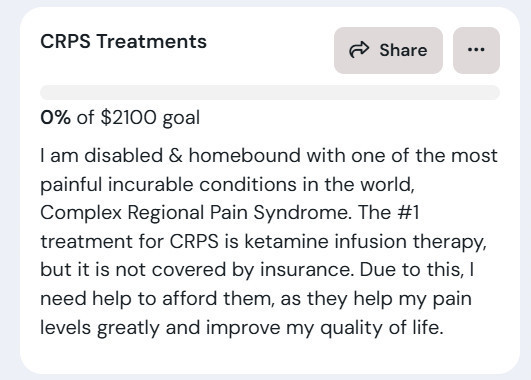Screen dimensions: 531x380
Task: Open the three-dot more options menu
Action: click(x=476, y=50)
